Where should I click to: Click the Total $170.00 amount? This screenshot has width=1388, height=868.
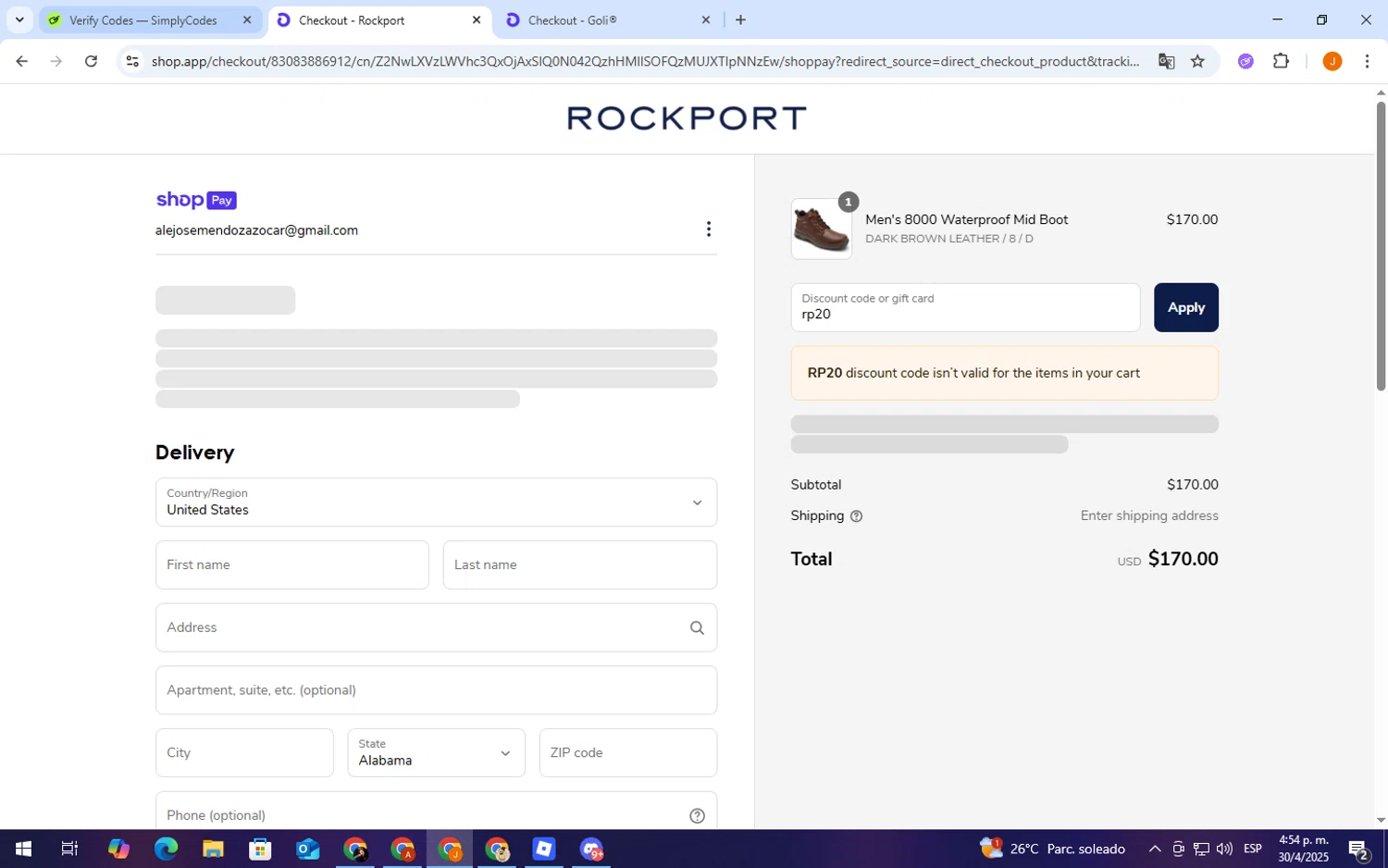tap(1183, 559)
